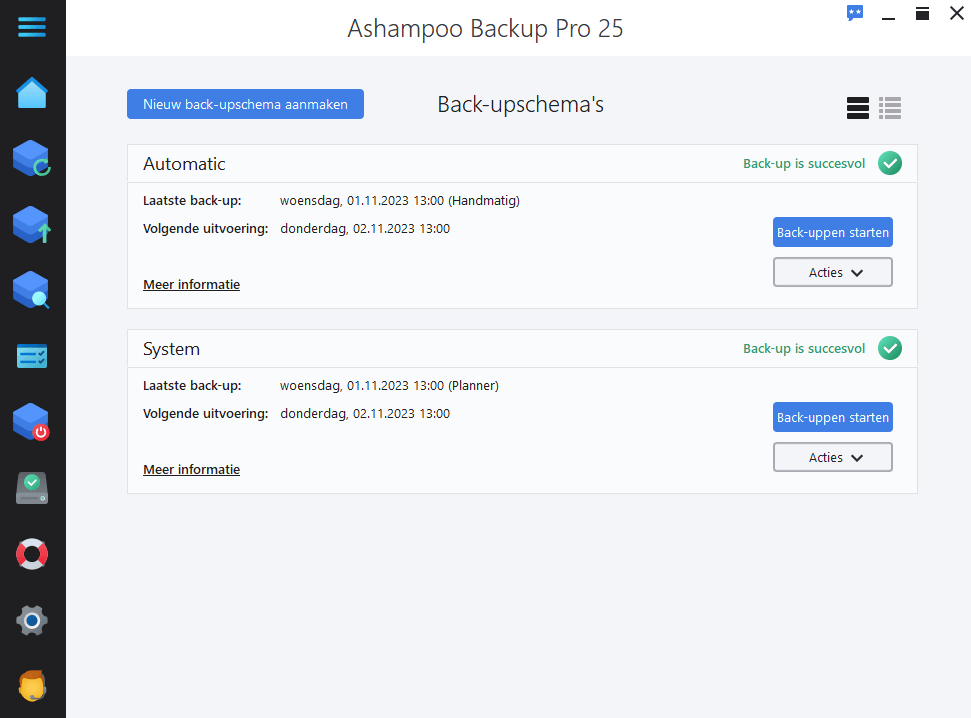Click 'Back-up is succesvol' status for Automatic

pos(804,164)
